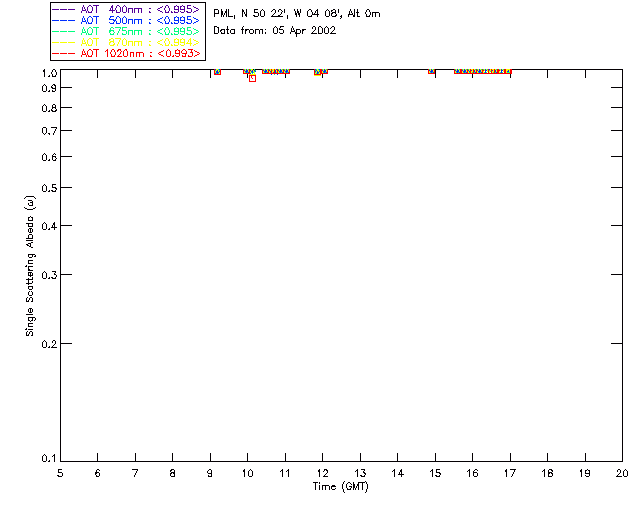This screenshot has height=512, width=640.
Task: Click hour label 13 on the time axis
Action: point(360,473)
